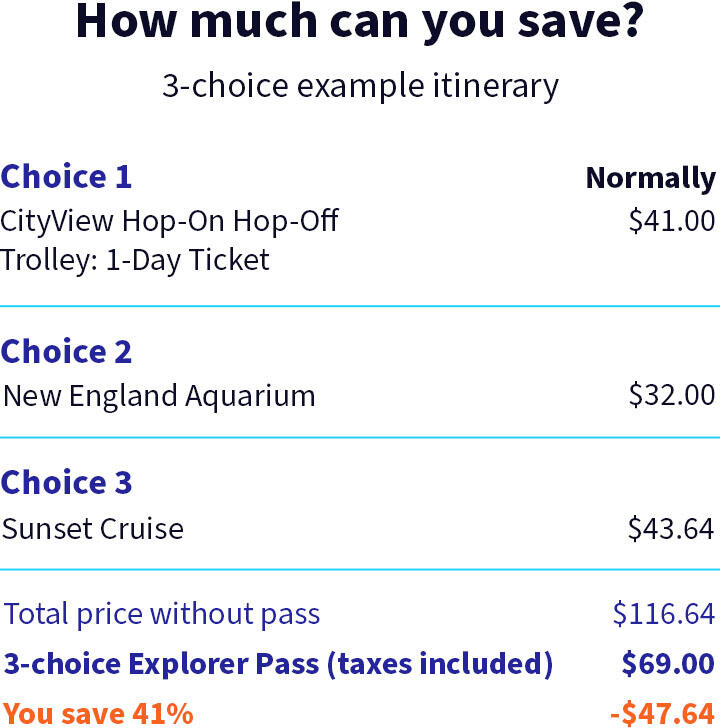
Task: Click the 'You save 41%' text
Action: pyautogui.click(x=98, y=714)
